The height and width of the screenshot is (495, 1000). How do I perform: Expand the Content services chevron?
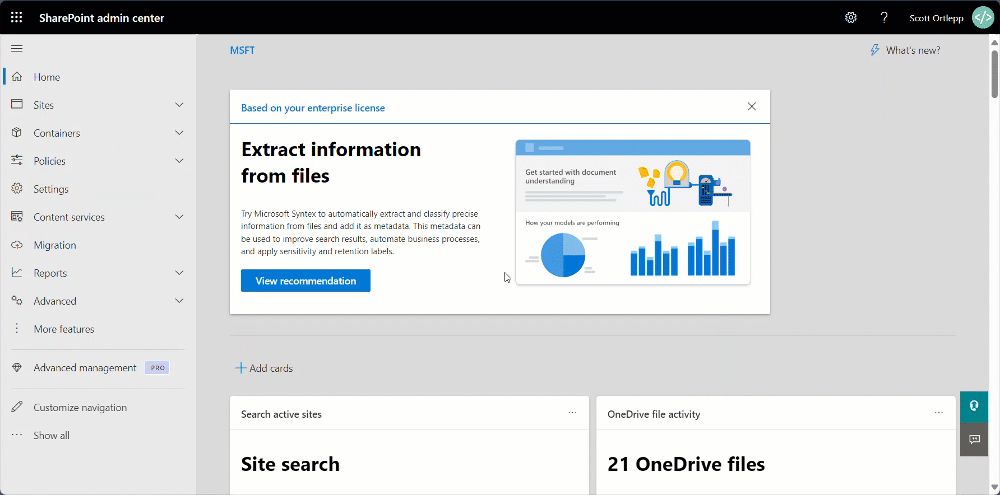179,217
